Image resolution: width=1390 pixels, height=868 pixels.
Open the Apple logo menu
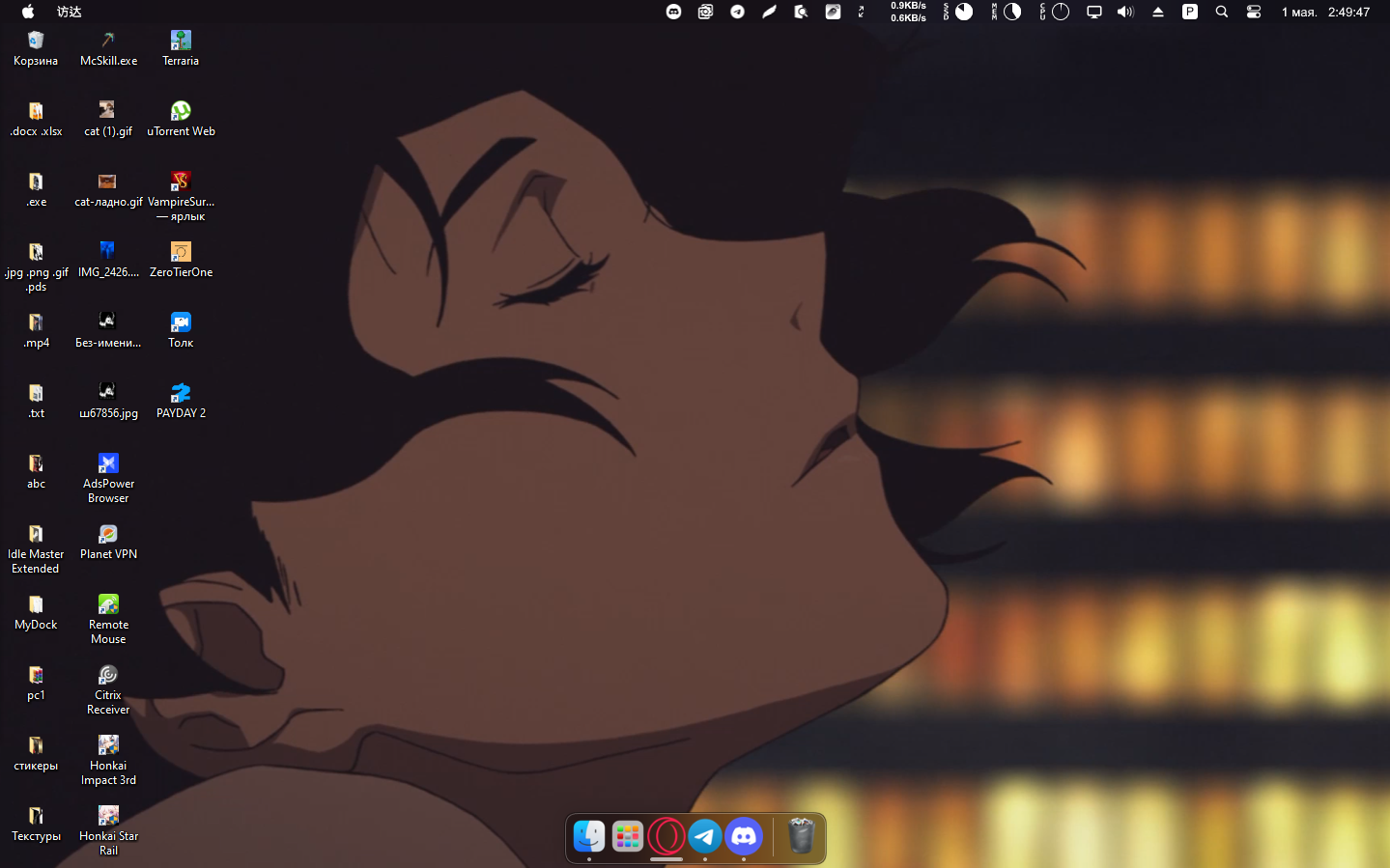[28, 12]
